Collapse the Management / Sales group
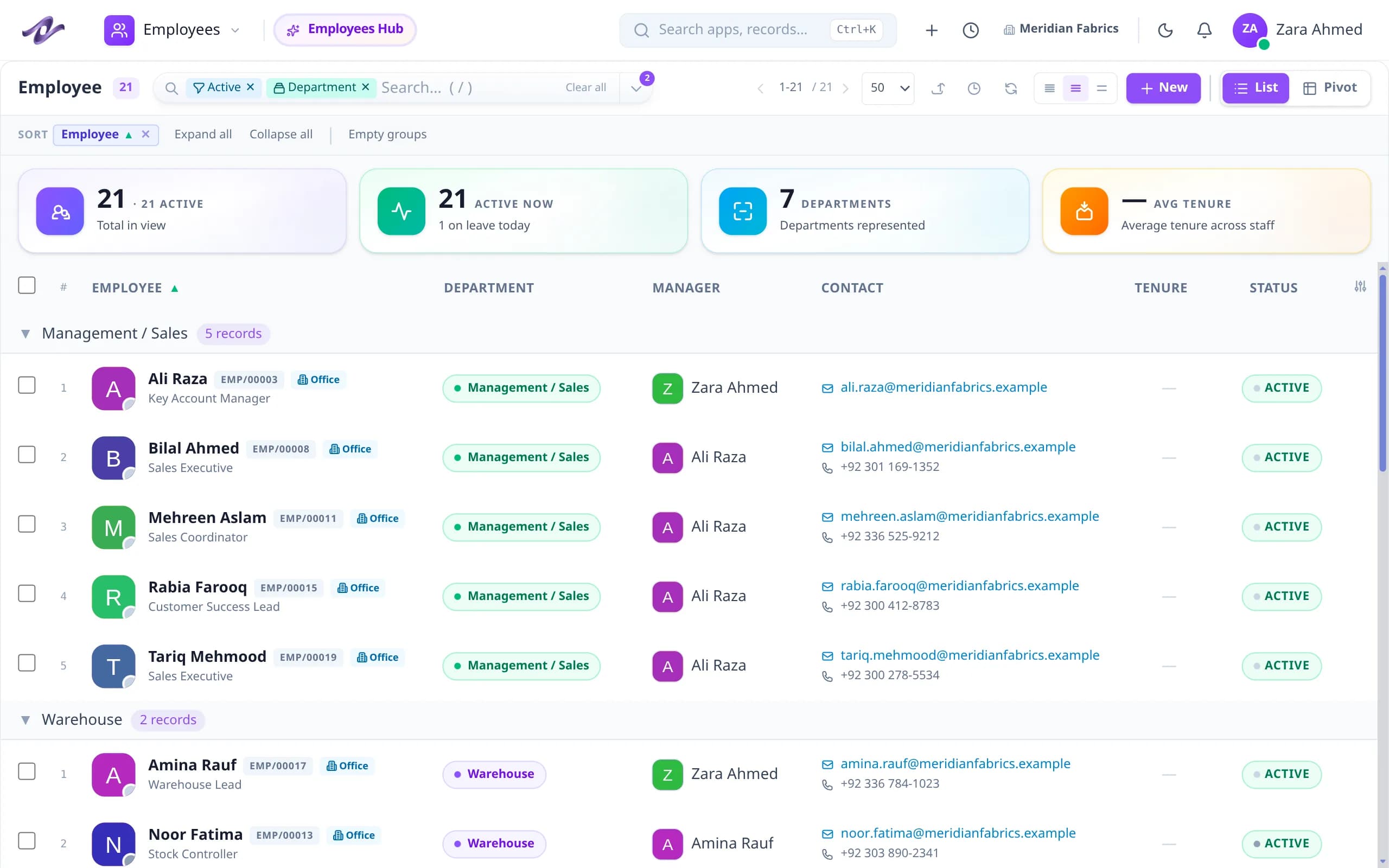 [26, 334]
